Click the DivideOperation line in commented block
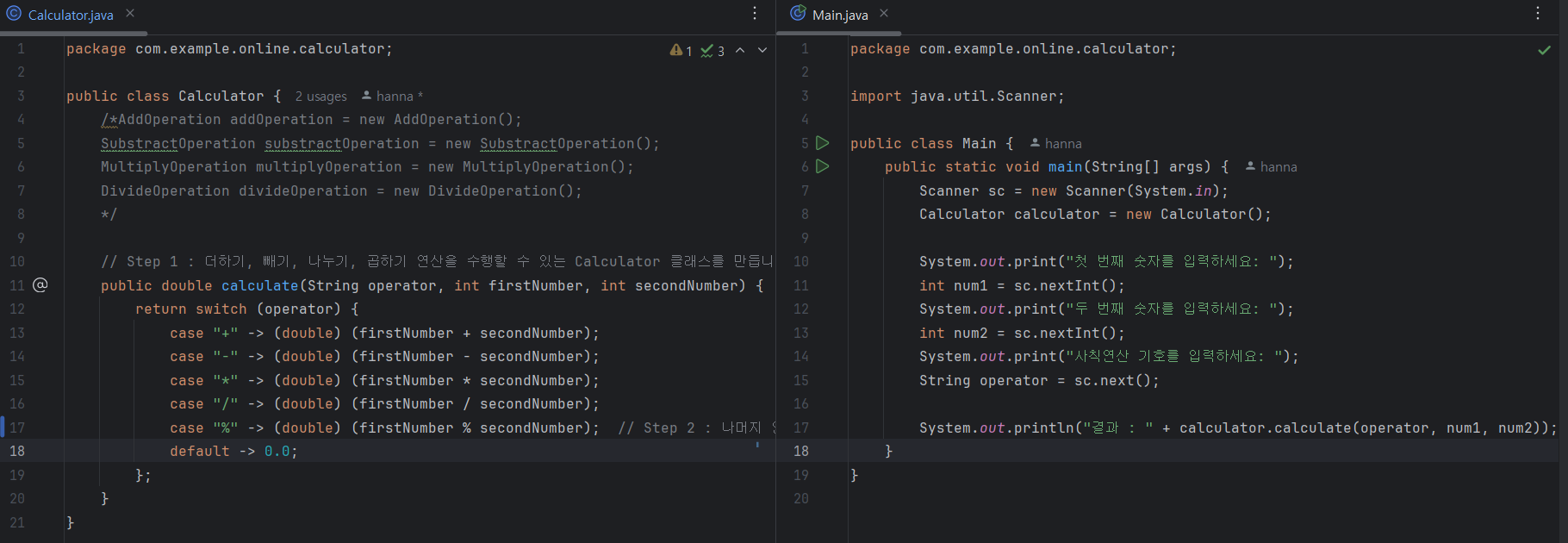The image size is (1568, 543). pos(341,191)
